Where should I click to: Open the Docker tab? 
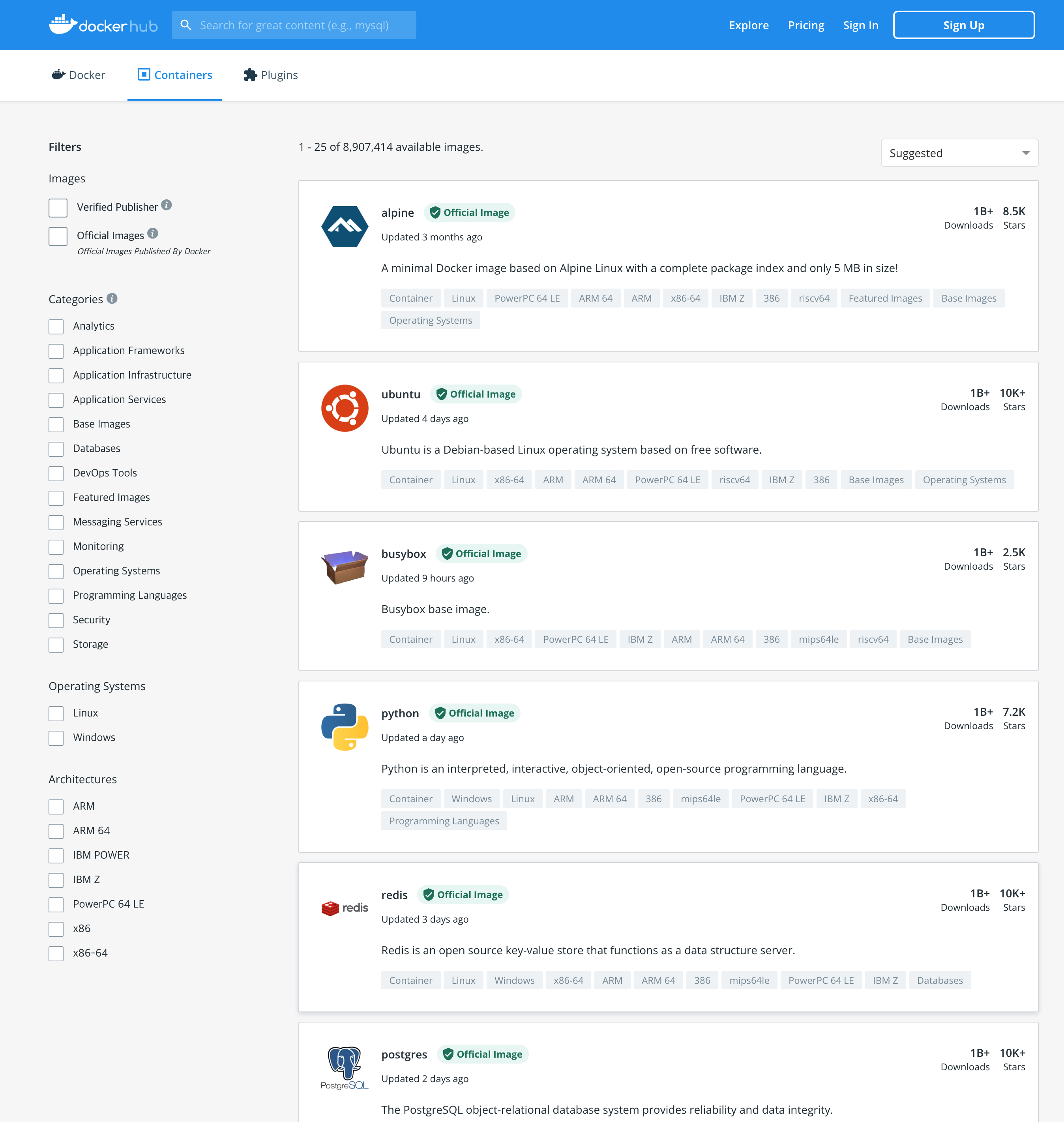78,75
